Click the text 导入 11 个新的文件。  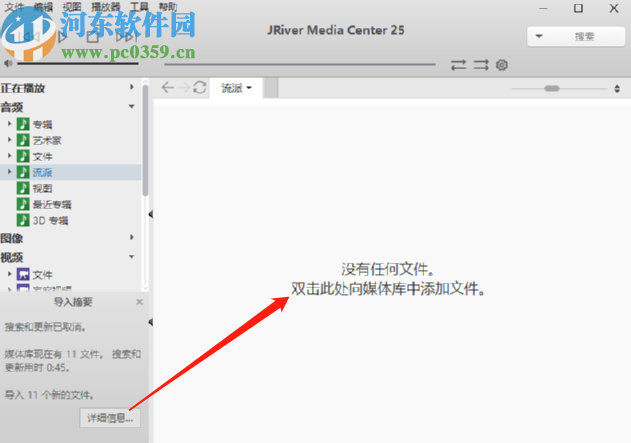tap(49, 395)
